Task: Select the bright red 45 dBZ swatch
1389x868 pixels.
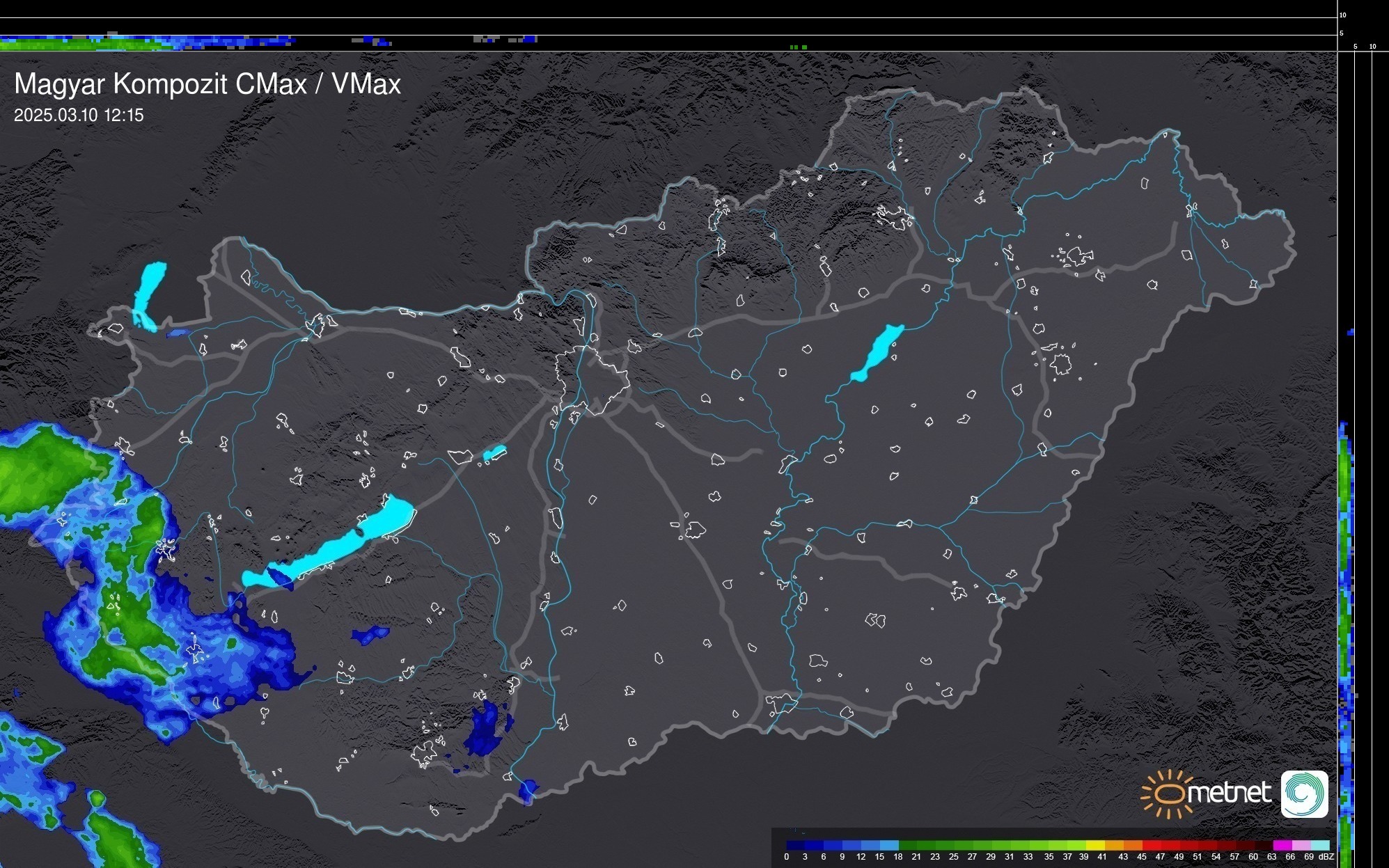Action: point(1151,845)
